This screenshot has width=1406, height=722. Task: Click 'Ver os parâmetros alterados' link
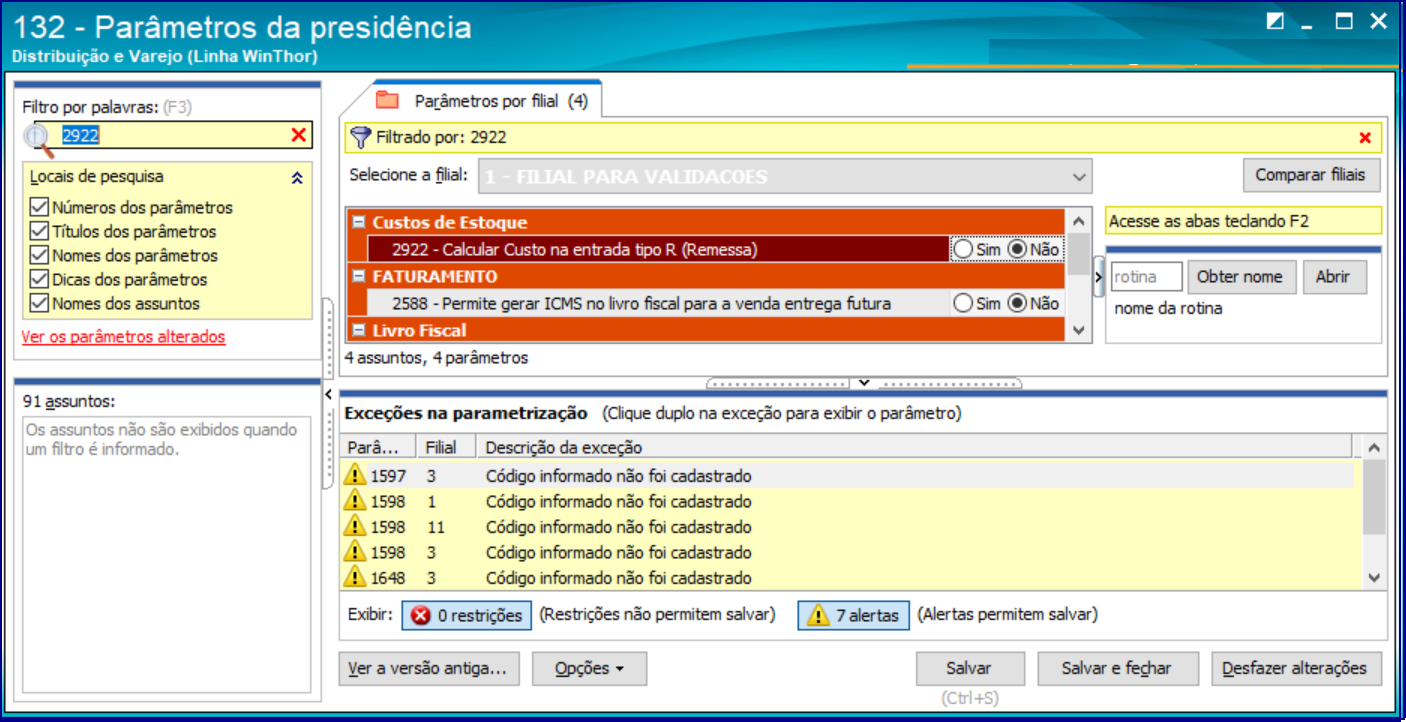point(123,337)
